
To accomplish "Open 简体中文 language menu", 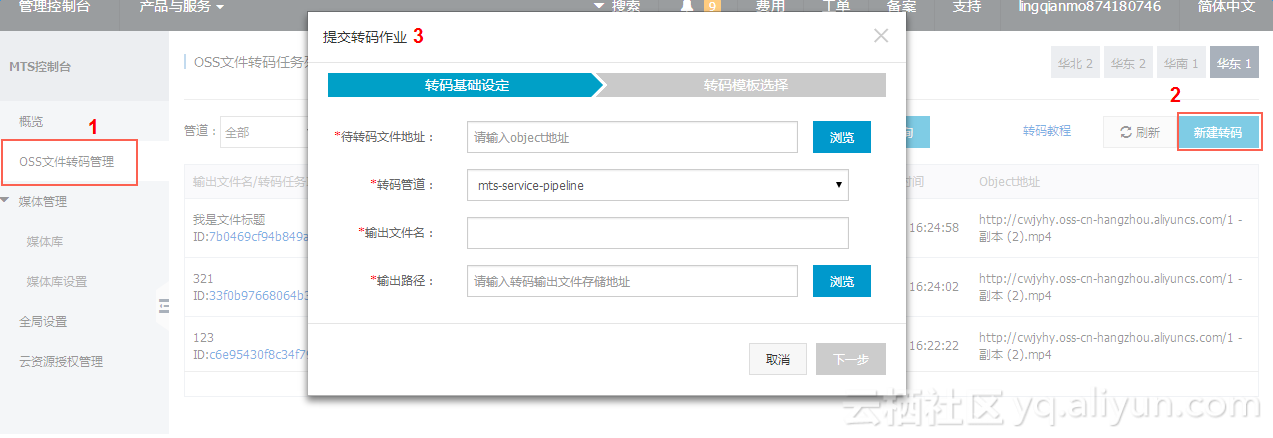I will pos(1226,6).
